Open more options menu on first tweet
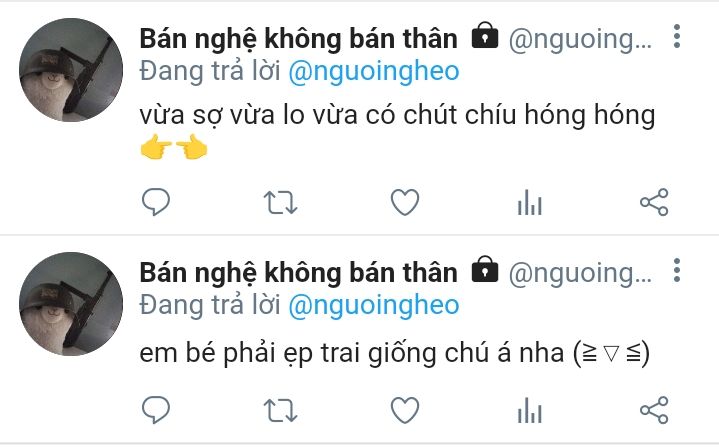 click(x=677, y=36)
